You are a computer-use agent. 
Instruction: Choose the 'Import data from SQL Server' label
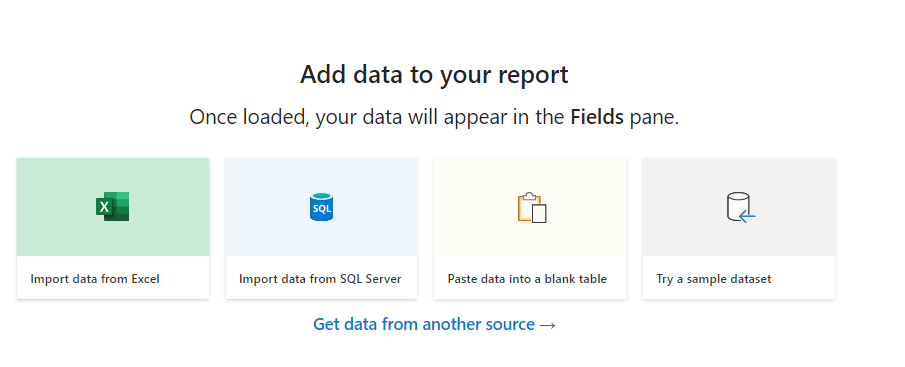point(320,279)
